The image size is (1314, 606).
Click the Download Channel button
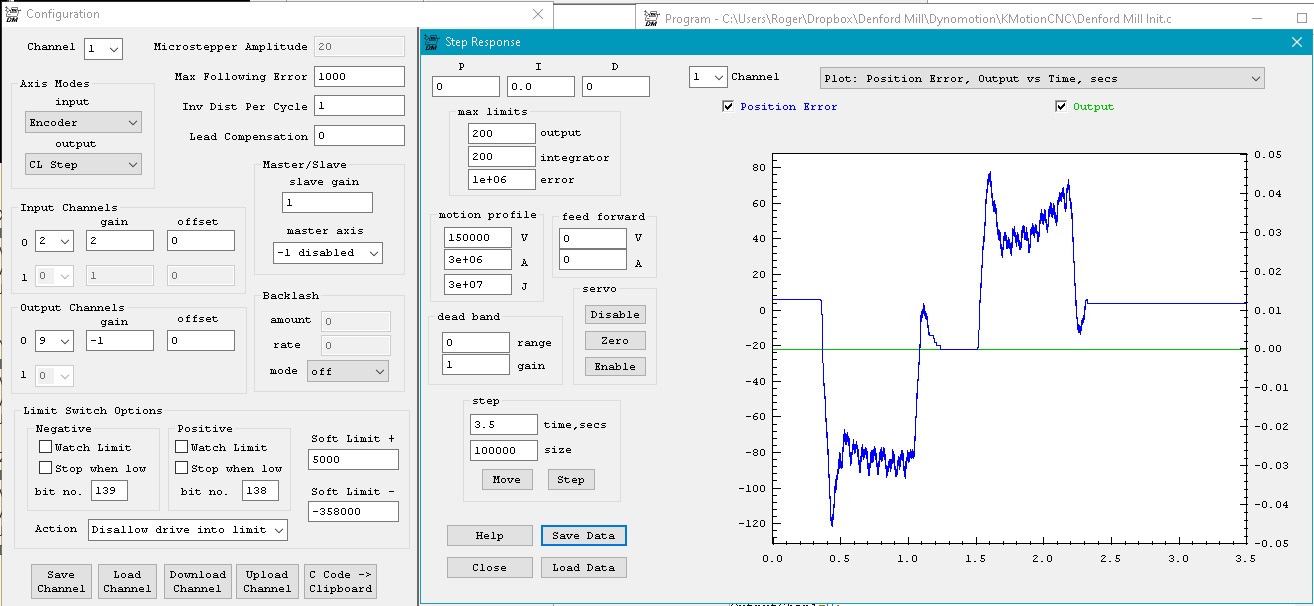click(x=197, y=581)
